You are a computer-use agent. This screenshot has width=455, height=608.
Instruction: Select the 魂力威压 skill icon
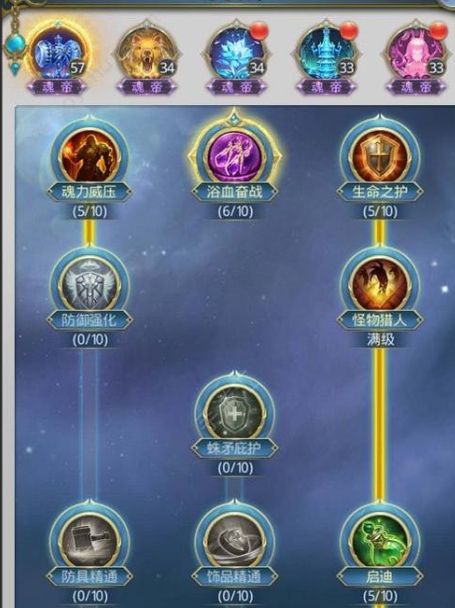coord(90,157)
